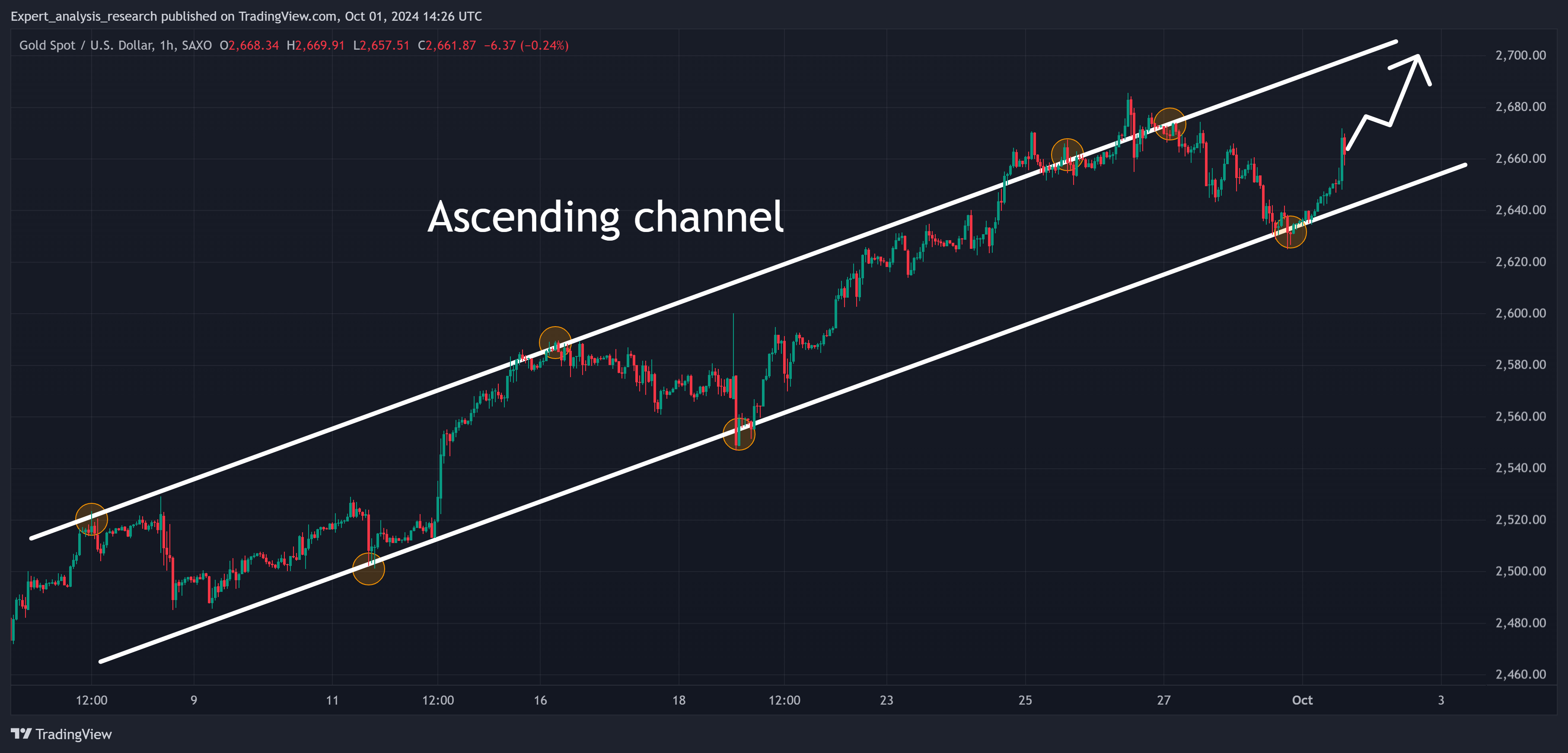
Task: Click the TradingView logo icon
Action: point(21,734)
